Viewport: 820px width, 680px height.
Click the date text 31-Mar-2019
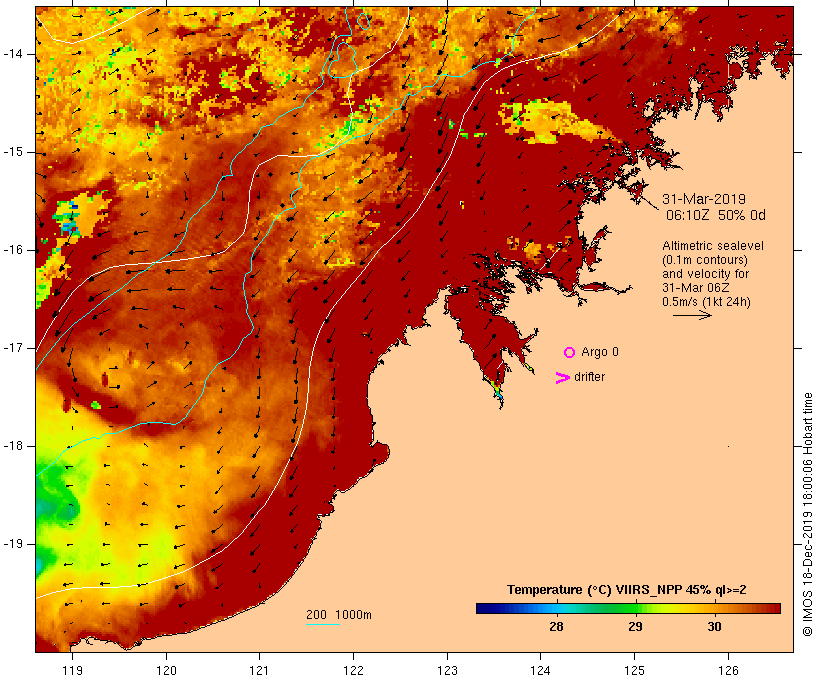pos(704,199)
